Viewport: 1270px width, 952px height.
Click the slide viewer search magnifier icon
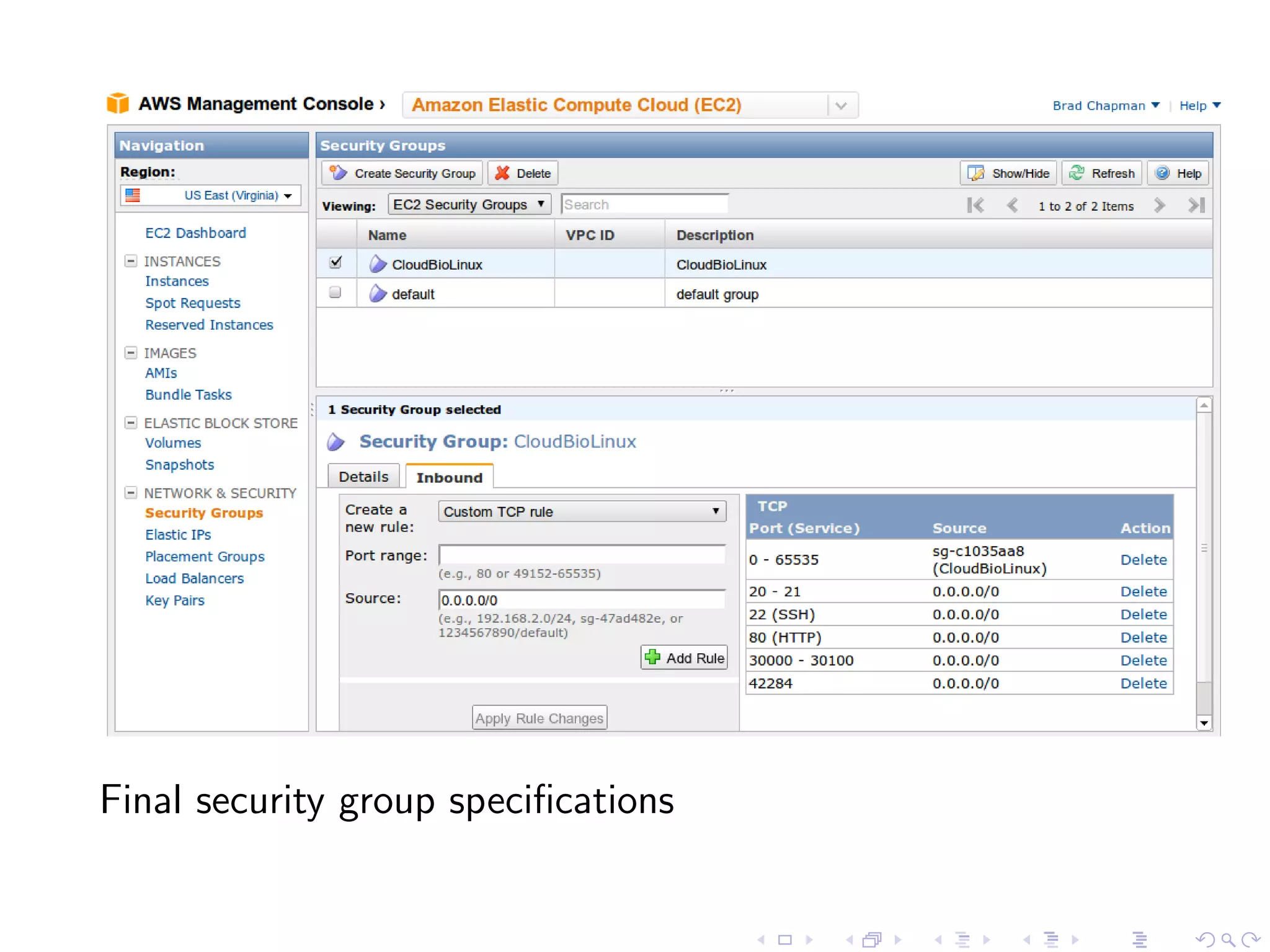click(1227, 940)
